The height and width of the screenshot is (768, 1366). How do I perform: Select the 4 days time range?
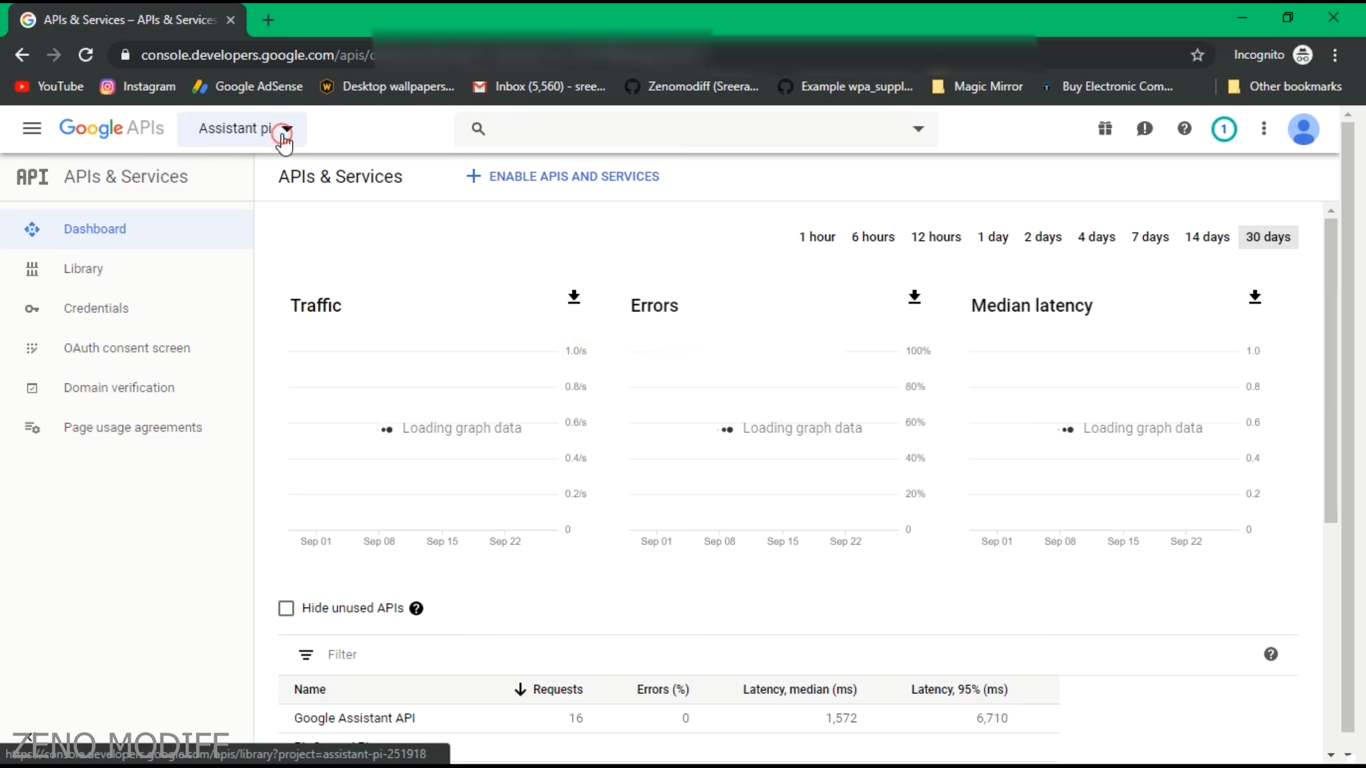pyautogui.click(x=1096, y=237)
